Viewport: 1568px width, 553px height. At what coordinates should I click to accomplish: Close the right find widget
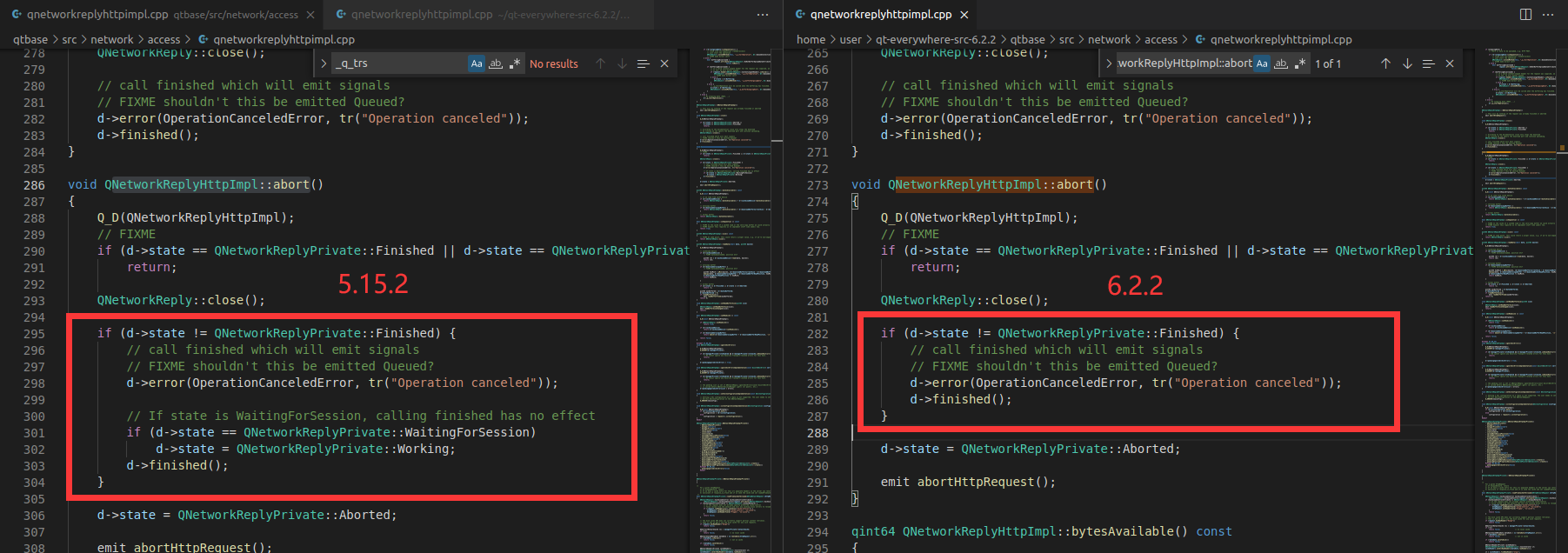[x=1450, y=63]
